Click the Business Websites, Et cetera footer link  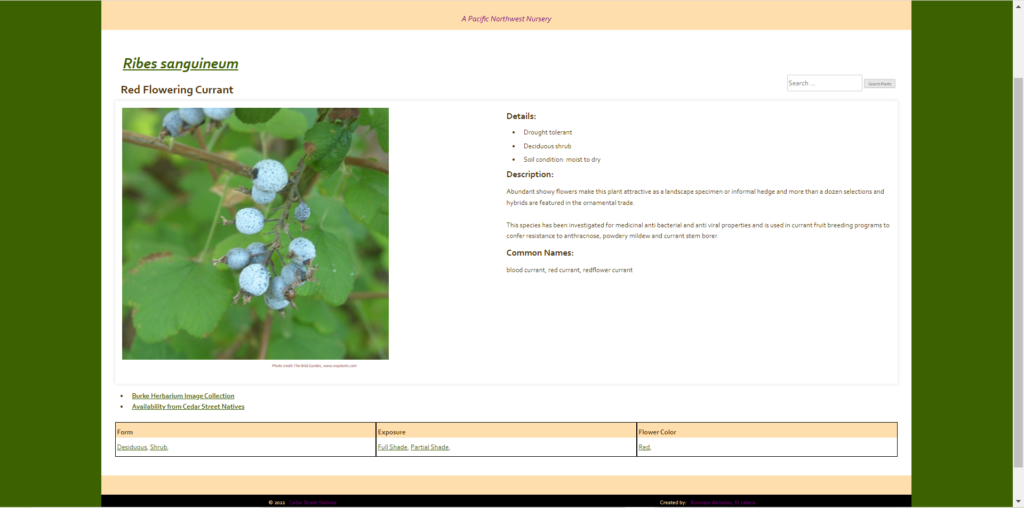[x=722, y=503]
